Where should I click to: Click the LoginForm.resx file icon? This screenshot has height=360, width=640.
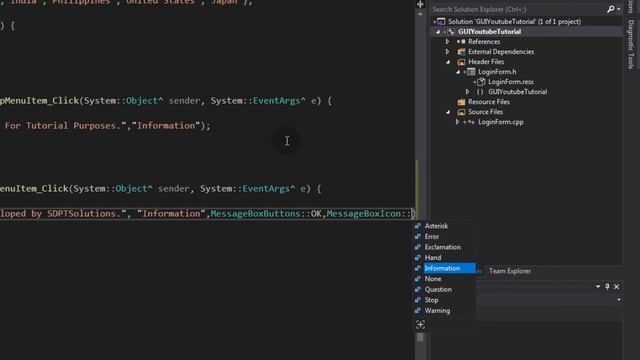pos(481,82)
